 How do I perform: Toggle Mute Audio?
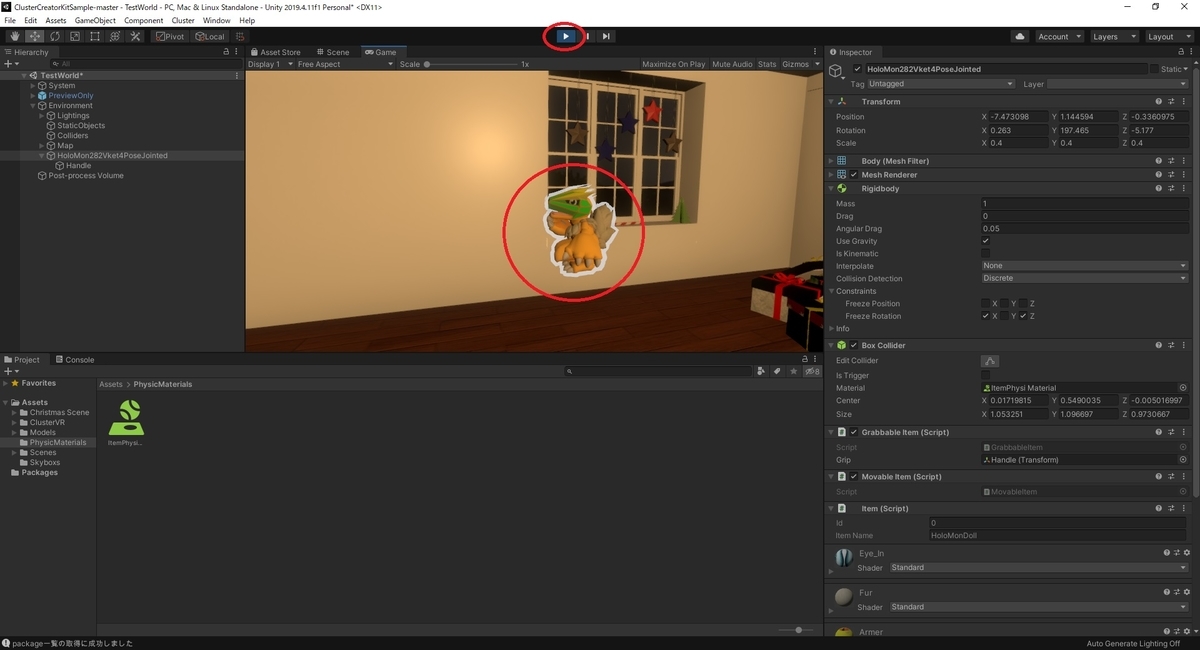(x=732, y=64)
